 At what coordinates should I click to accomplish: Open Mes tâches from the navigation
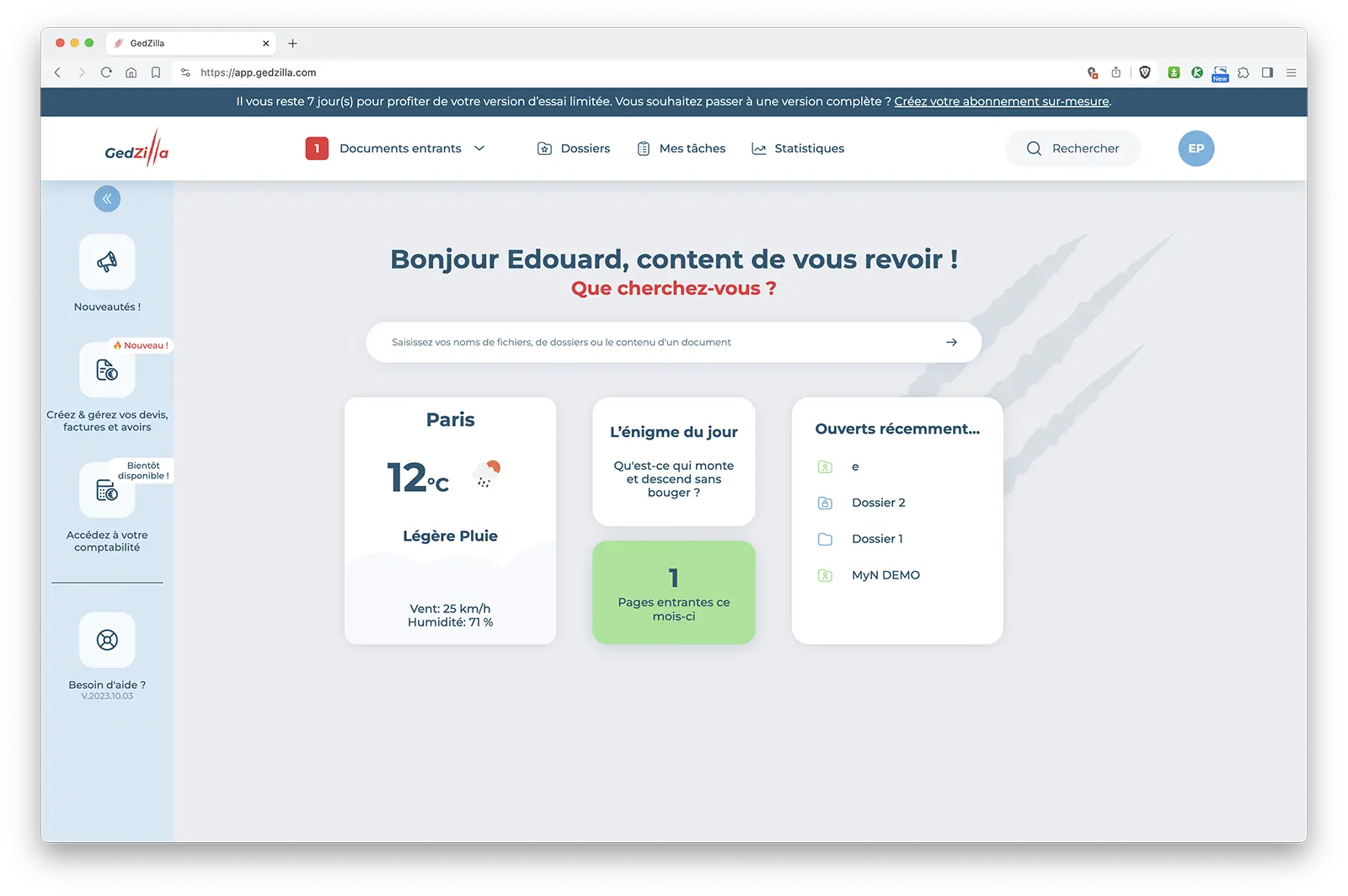682,148
